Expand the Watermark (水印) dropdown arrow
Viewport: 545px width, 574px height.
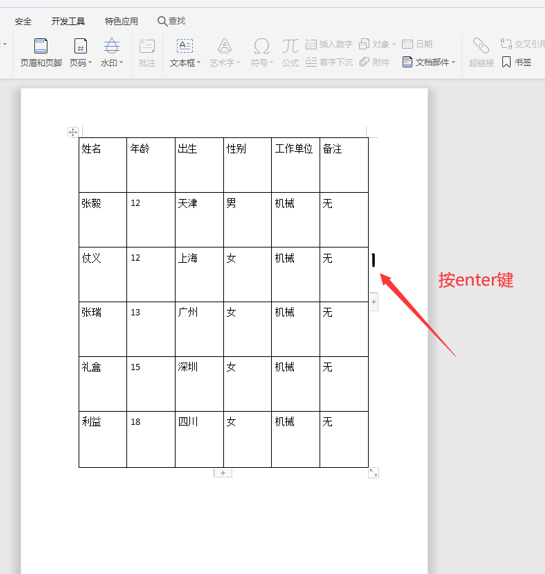[121, 63]
